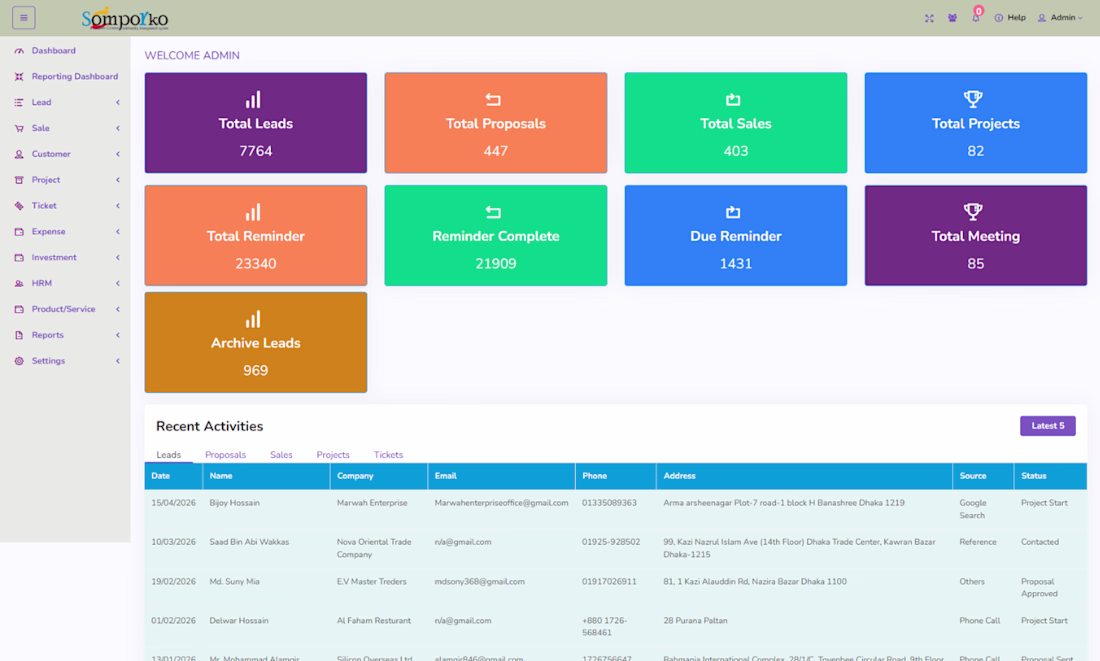Click the Dashboard gauge icon in sidebar
The width and height of the screenshot is (1100, 661).
tap(19, 51)
